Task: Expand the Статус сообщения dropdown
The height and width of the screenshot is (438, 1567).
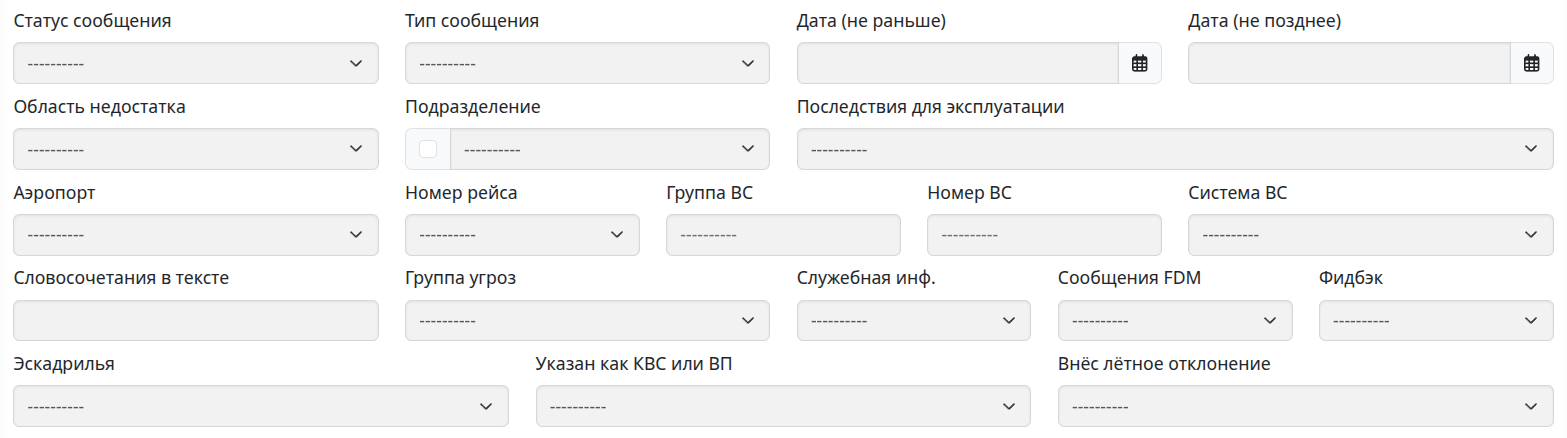Action: [x=196, y=63]
